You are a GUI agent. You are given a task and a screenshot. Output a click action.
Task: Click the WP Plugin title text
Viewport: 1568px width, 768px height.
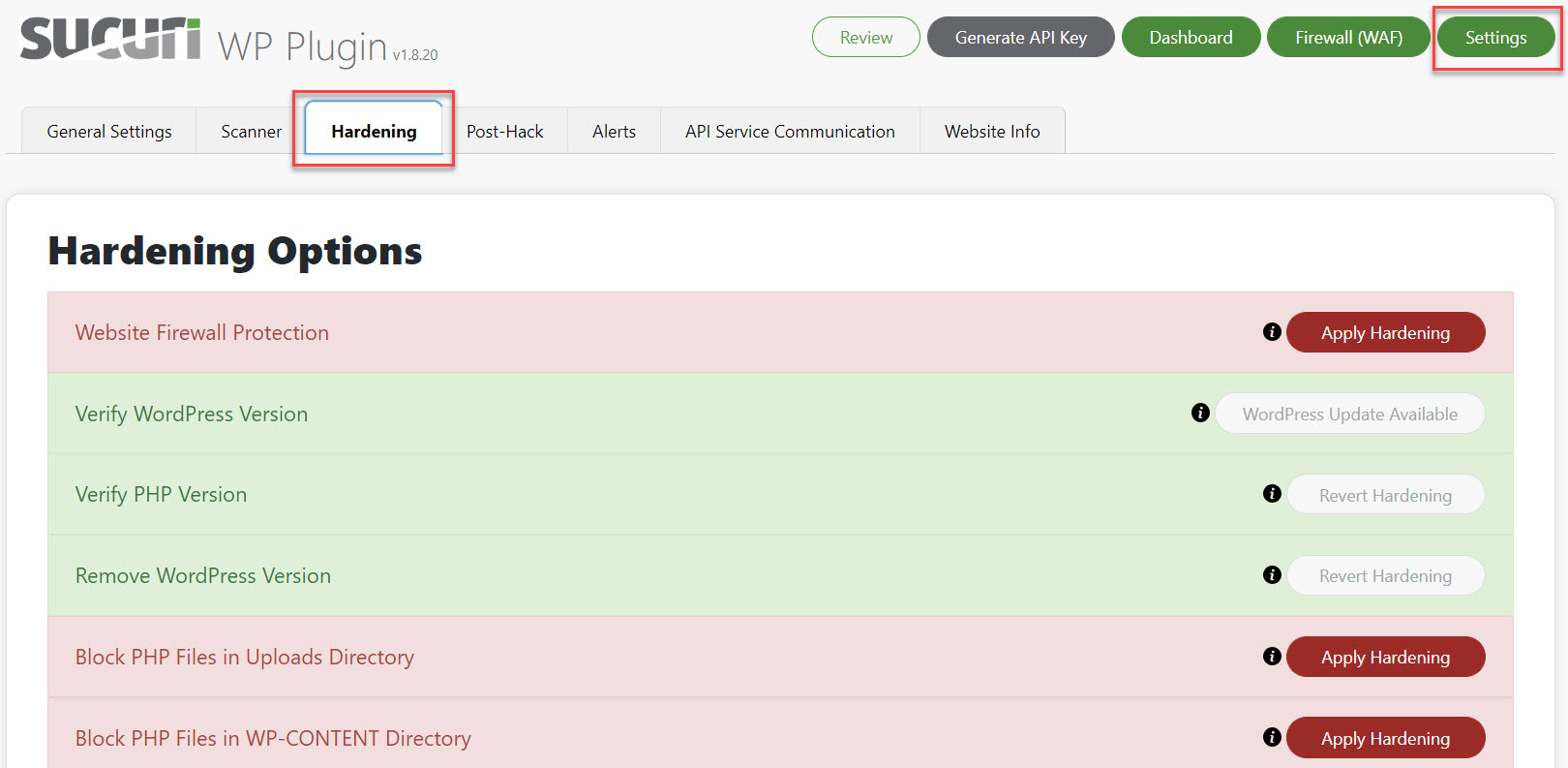click(302, 46)
